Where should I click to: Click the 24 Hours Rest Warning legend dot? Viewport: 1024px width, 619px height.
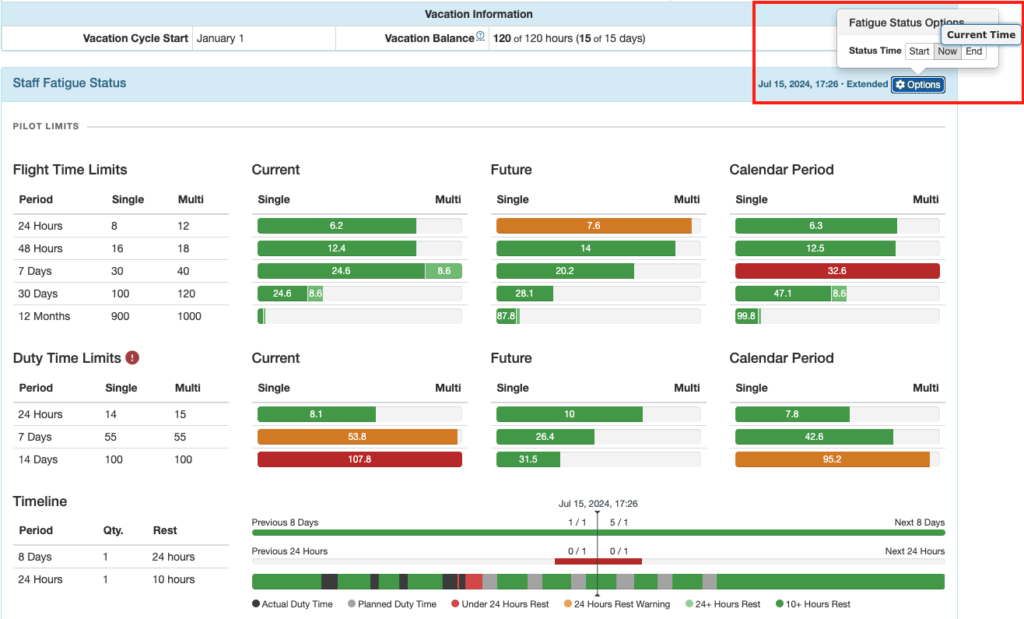[x=568, y=604]
